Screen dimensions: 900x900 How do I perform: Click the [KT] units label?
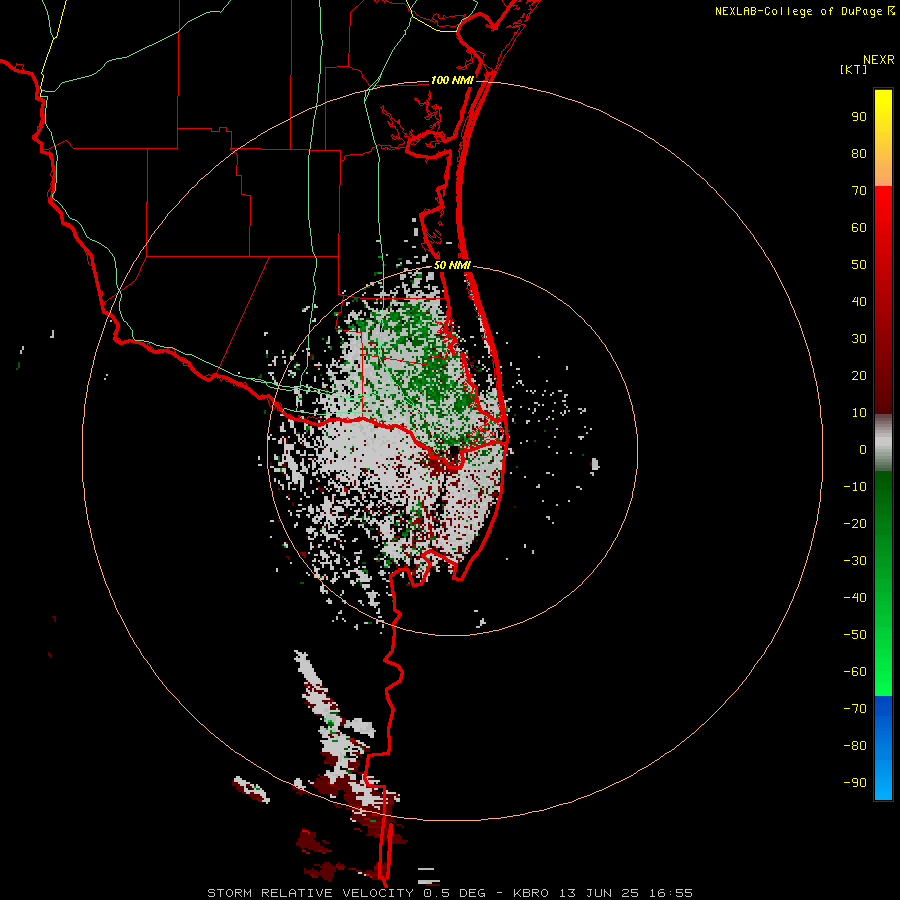point(854,69)
